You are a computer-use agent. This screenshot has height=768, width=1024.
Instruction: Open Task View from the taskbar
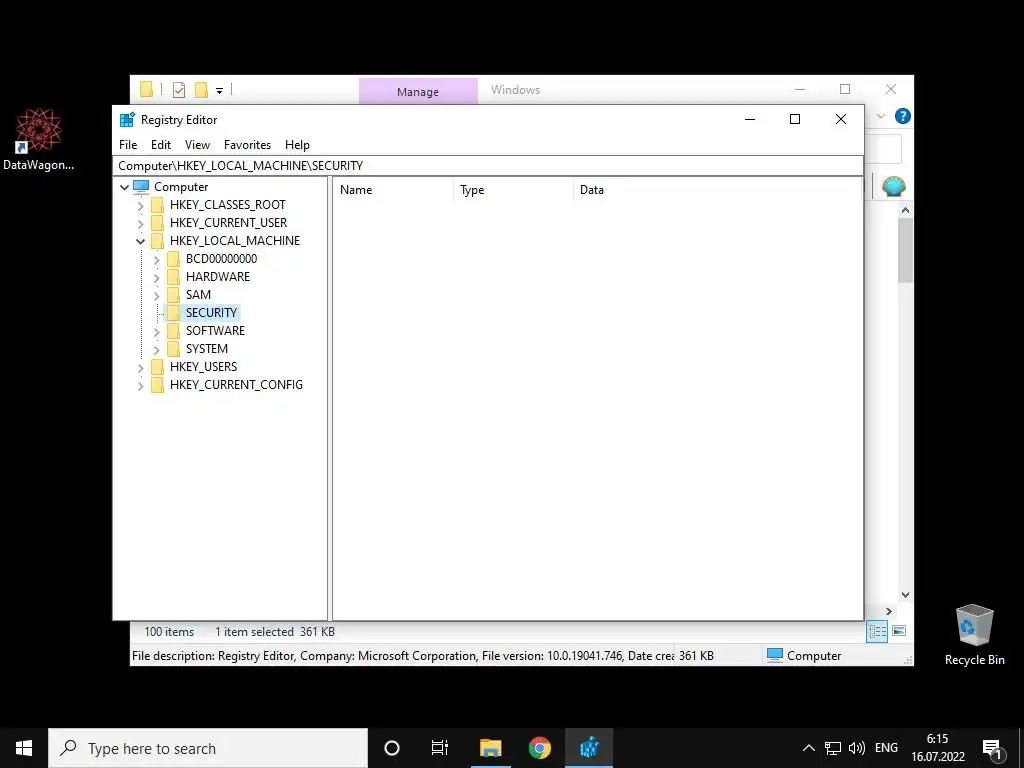click(440, 748)
